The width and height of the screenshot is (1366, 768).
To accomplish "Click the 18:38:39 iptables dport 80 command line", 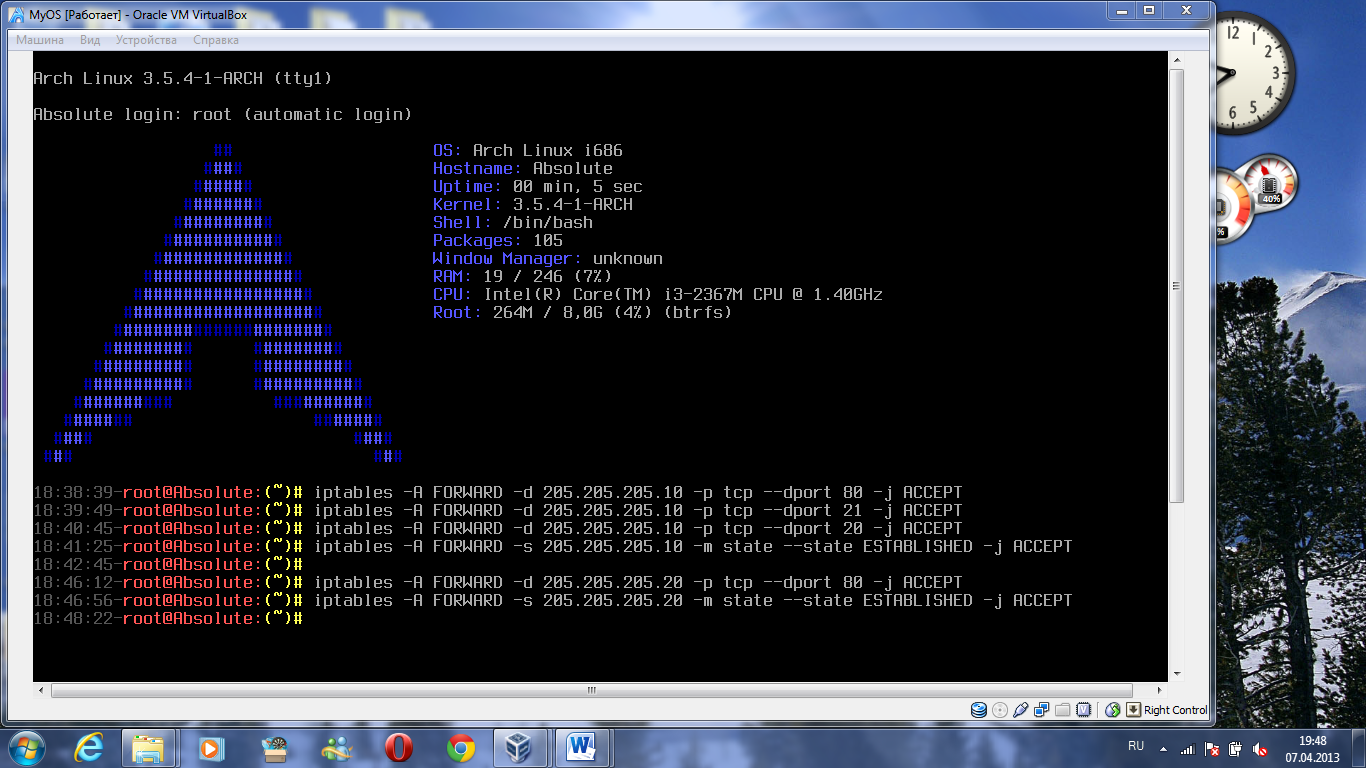I will click(498, 492).
